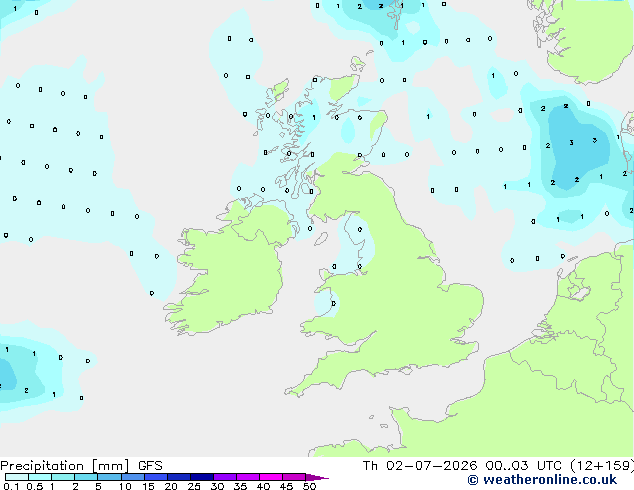Click the legend label '0.5'
The width and height of the screenshot is (634, 490).
(35, 486)
